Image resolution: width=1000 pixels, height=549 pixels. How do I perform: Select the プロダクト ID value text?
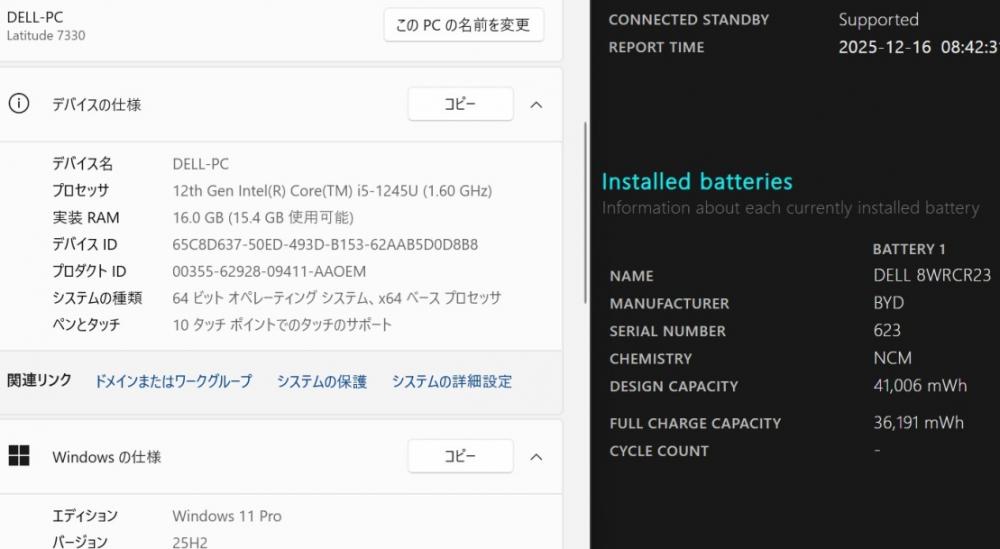(x=269, y=271)
